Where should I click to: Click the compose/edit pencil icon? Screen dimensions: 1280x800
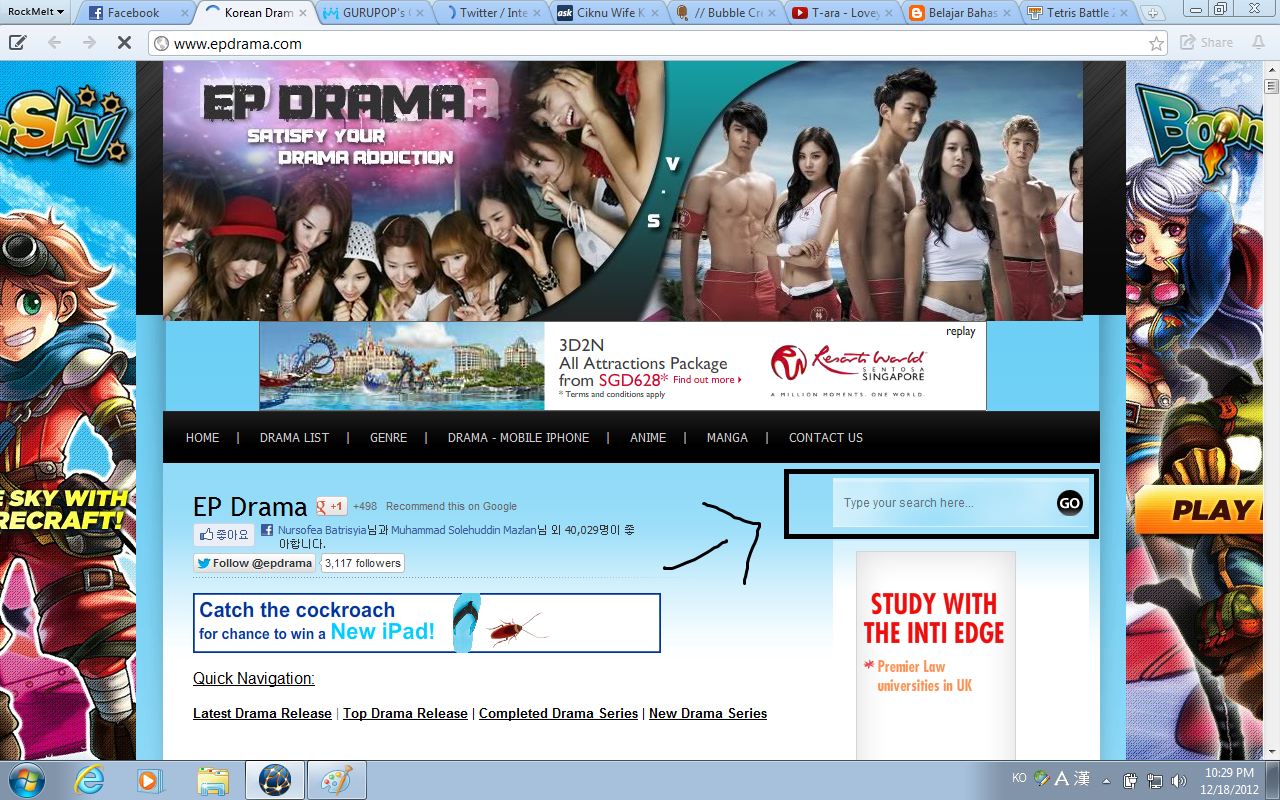[18, 43]
